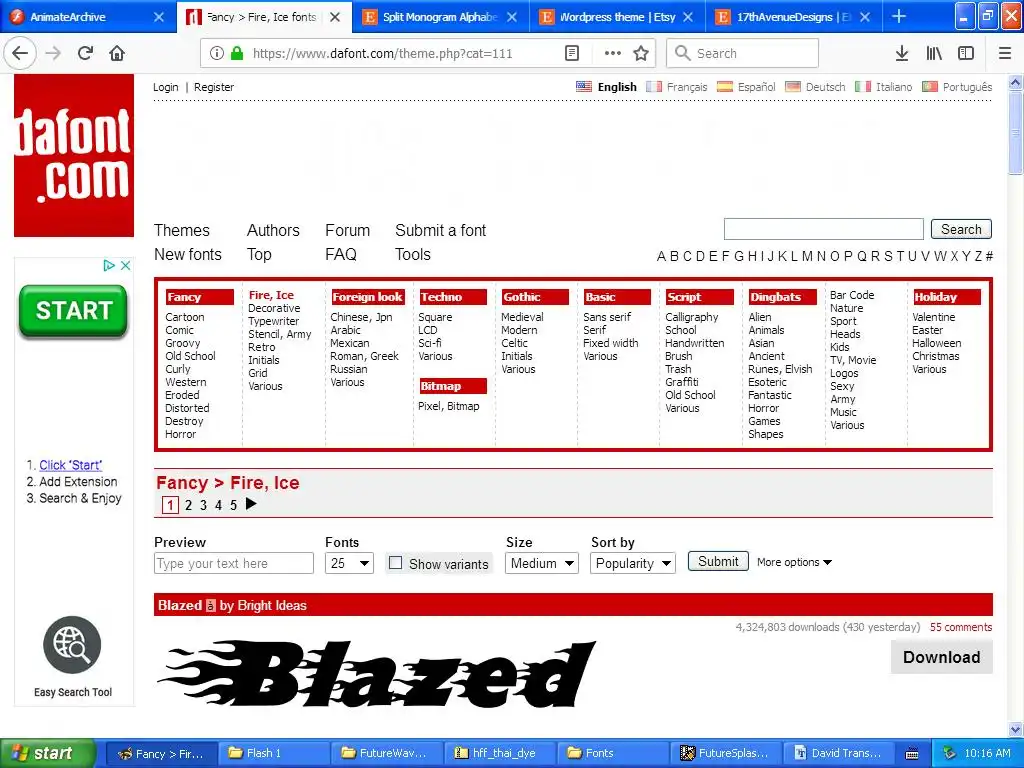This screenshot has height=768, width=1024.
Task: Open a new browser tab with plus
Action: (899, 16)
